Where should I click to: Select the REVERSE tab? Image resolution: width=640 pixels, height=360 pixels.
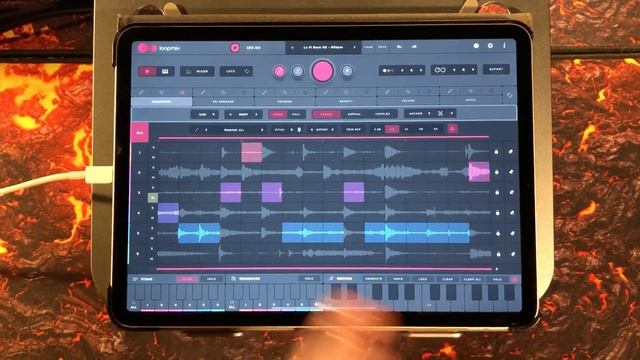click(x=285, y=101)
